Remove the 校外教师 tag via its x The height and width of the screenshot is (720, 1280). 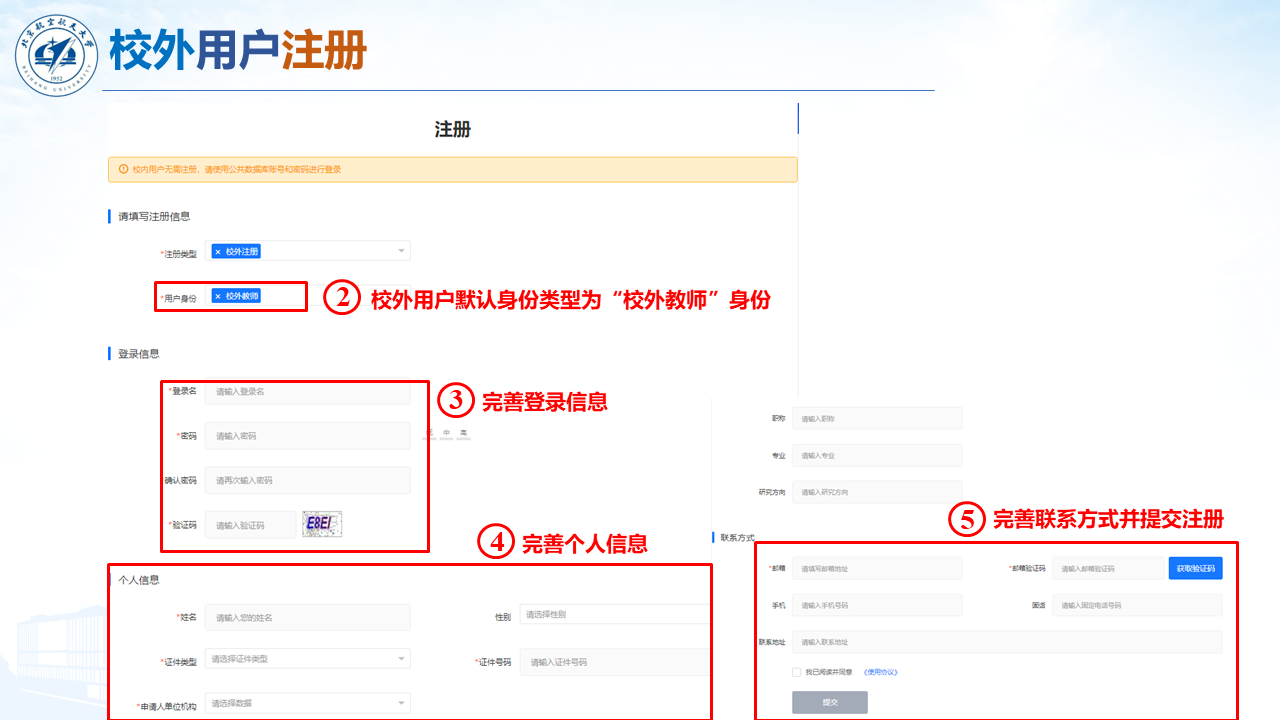pos(218,296)
